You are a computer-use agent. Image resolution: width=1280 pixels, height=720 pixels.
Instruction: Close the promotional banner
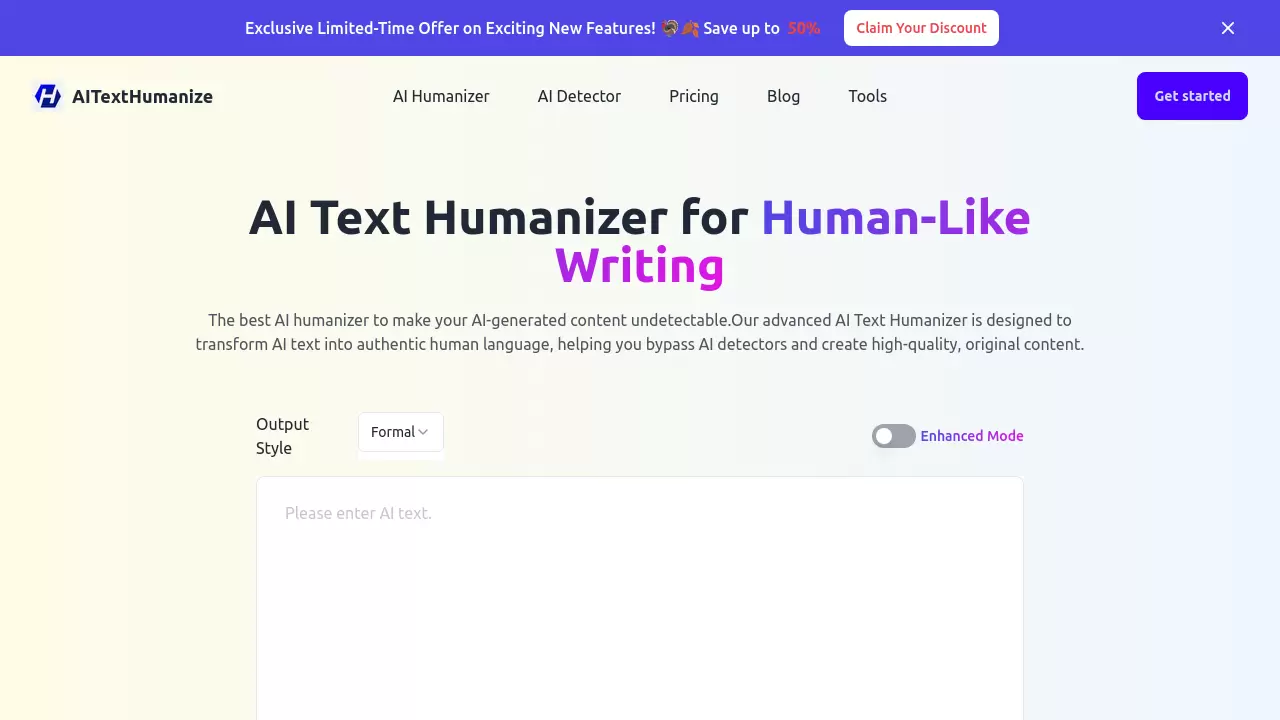tap(1228, 28)
